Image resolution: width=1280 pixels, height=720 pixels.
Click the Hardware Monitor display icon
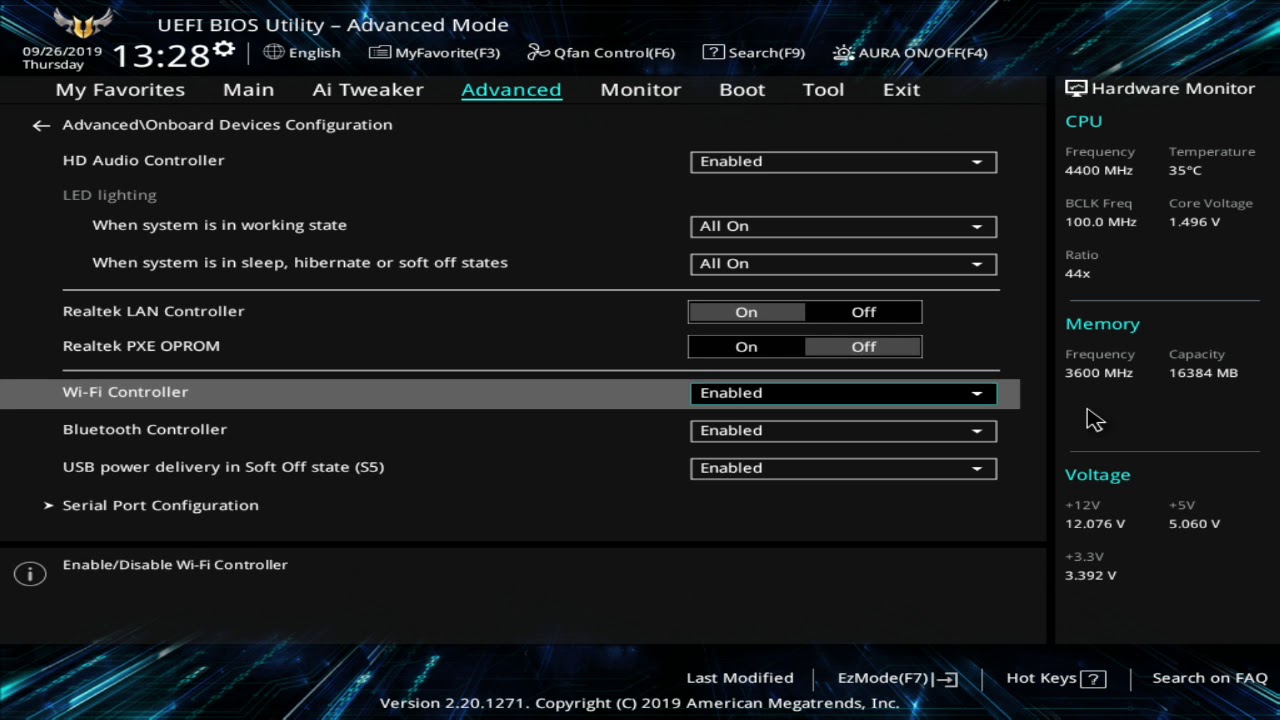point(1076,88)
